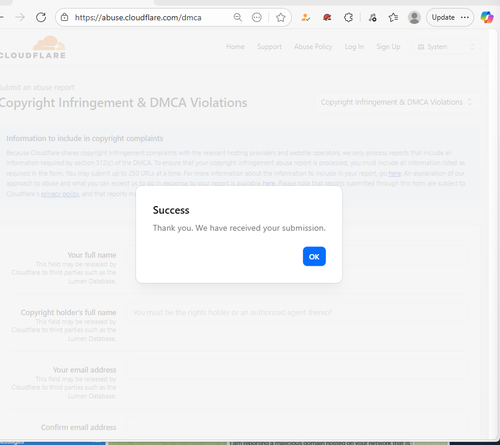Click the Sign Up link
500x445 pixels.
point(388,47)
